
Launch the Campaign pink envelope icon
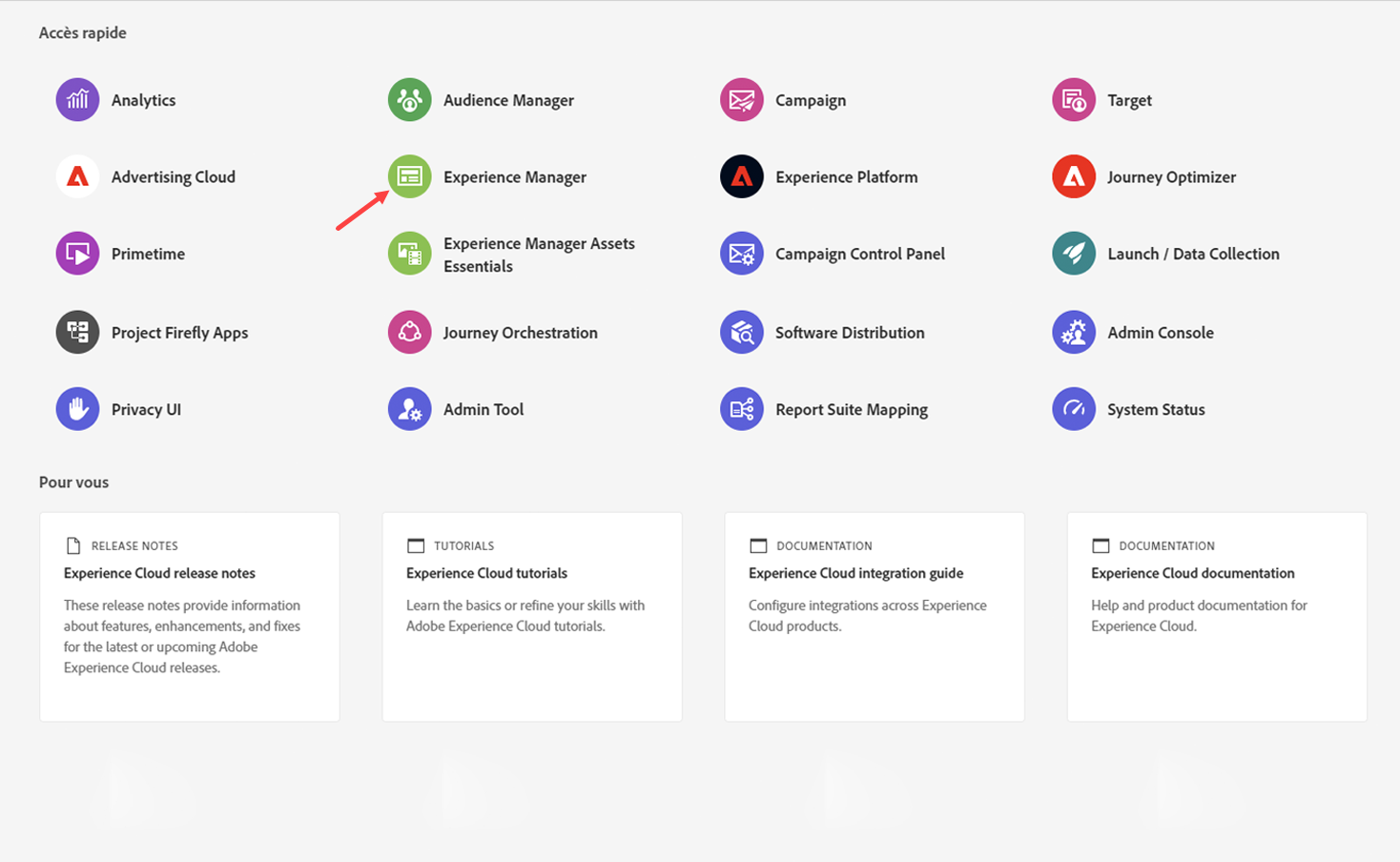[x=741, y=100]
